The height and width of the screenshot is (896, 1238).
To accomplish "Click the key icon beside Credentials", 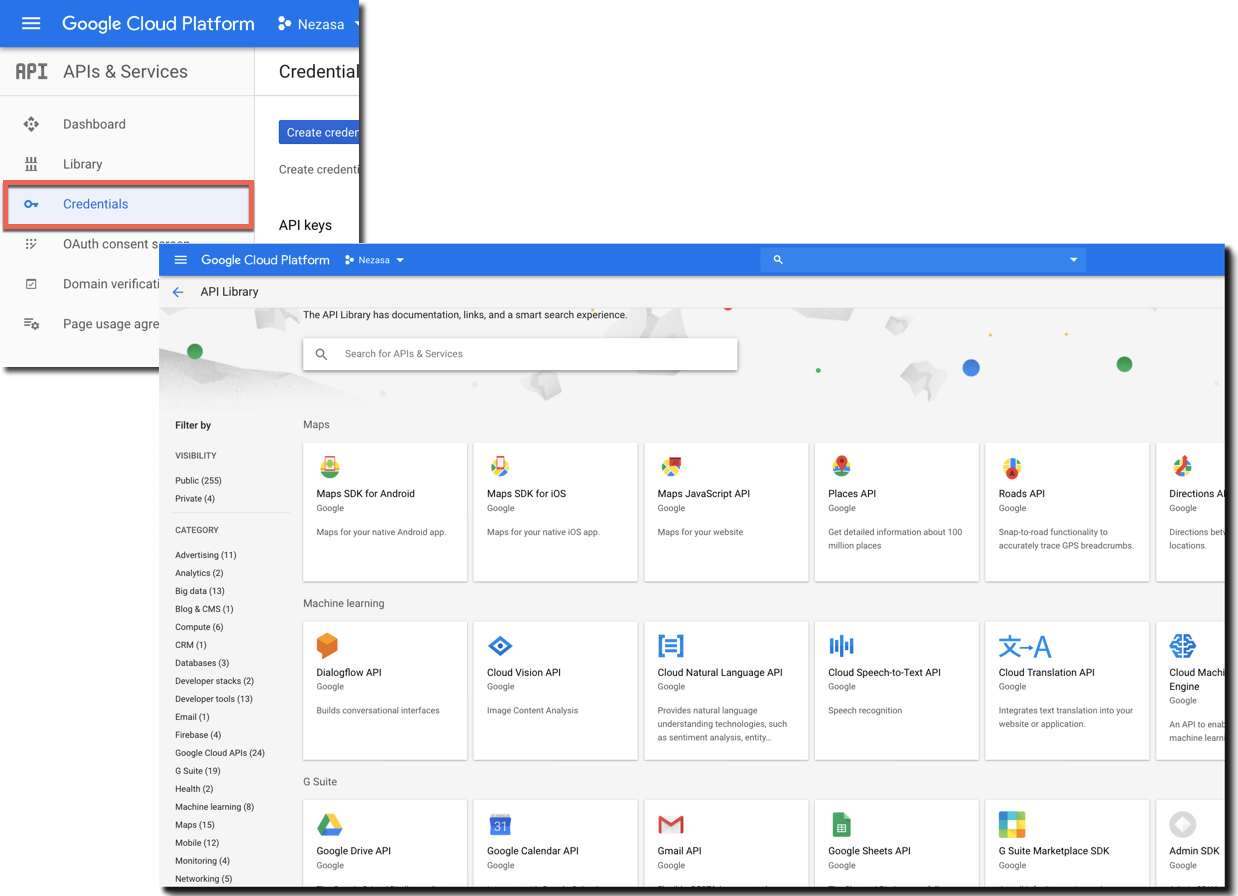I will pyautogui.click(x=31, y=204).
